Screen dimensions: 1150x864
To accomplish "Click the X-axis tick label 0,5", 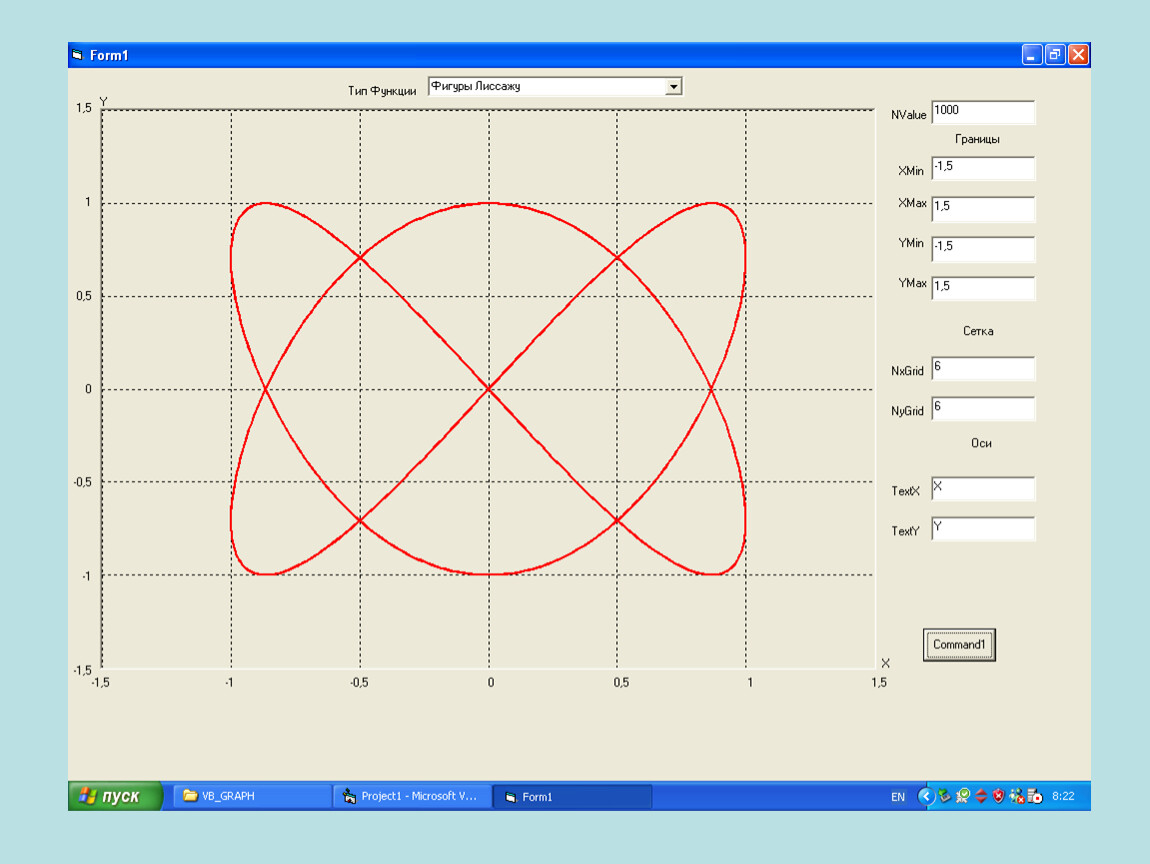I will 620,683.
